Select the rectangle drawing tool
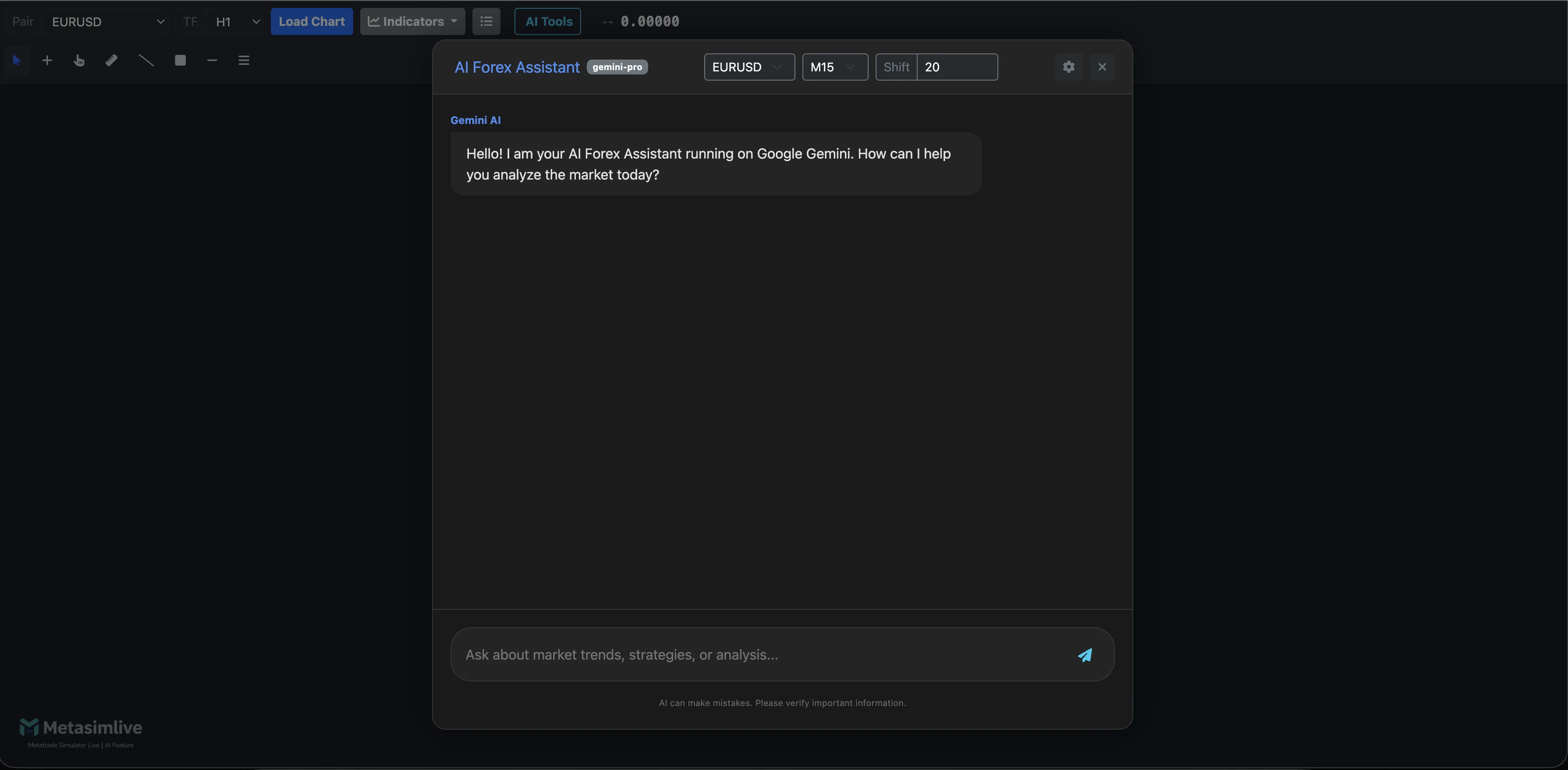 pyautogui.click(x=180, y=60)
